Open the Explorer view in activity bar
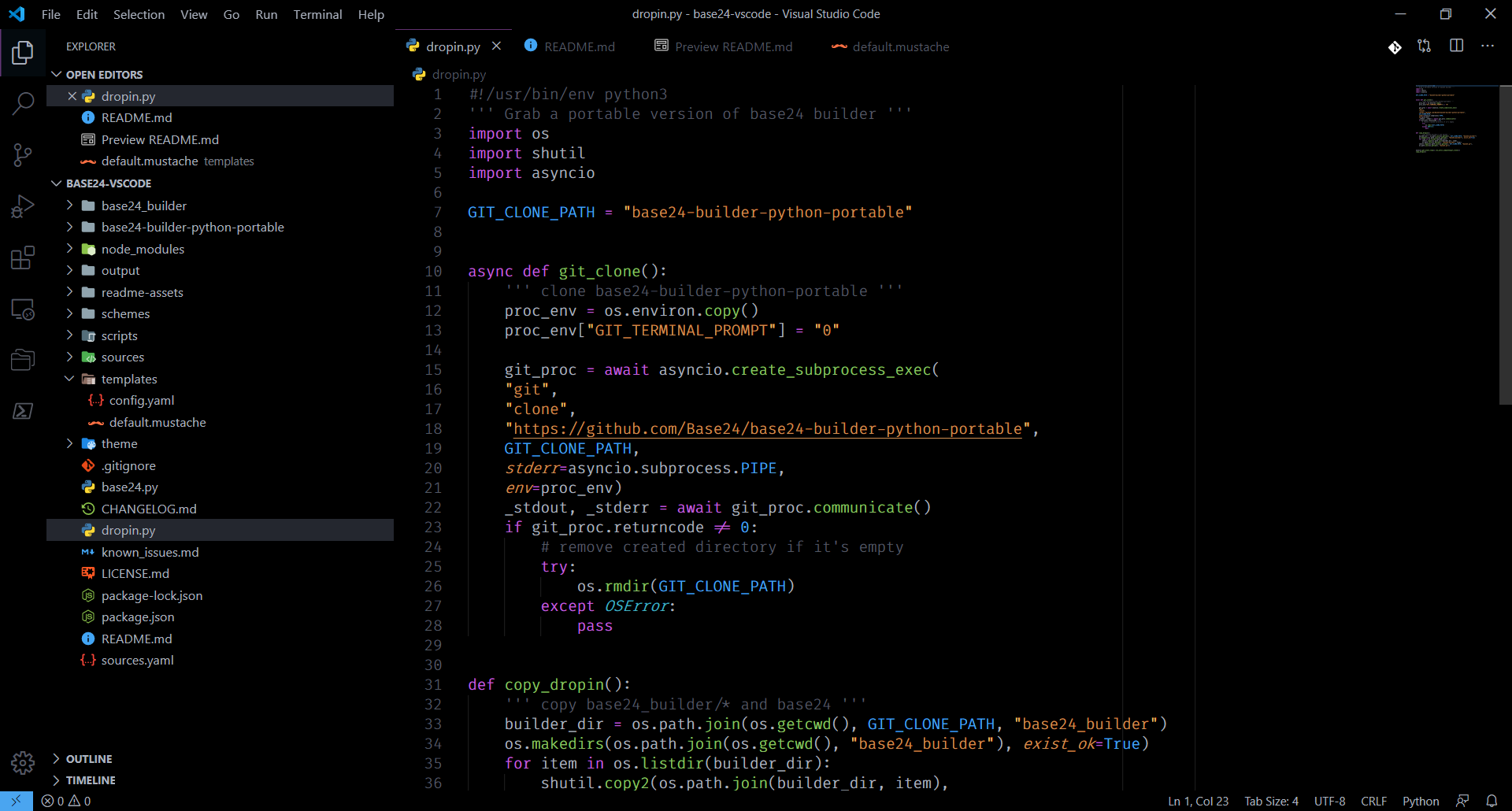 pyautogui.click(x=23, y=53)
